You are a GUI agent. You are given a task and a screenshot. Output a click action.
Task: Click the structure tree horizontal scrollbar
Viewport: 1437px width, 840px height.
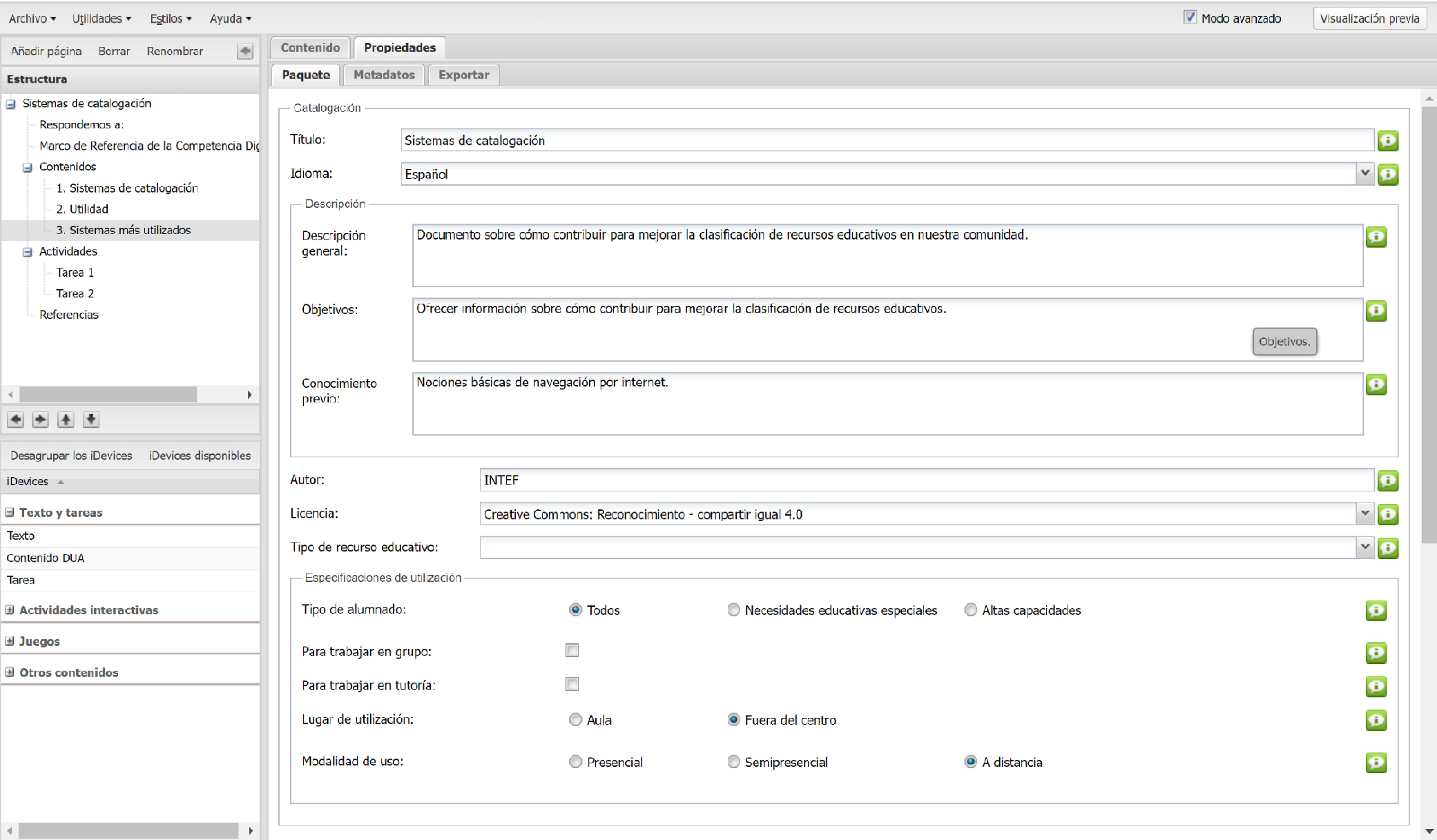click(x=108, y=395)
